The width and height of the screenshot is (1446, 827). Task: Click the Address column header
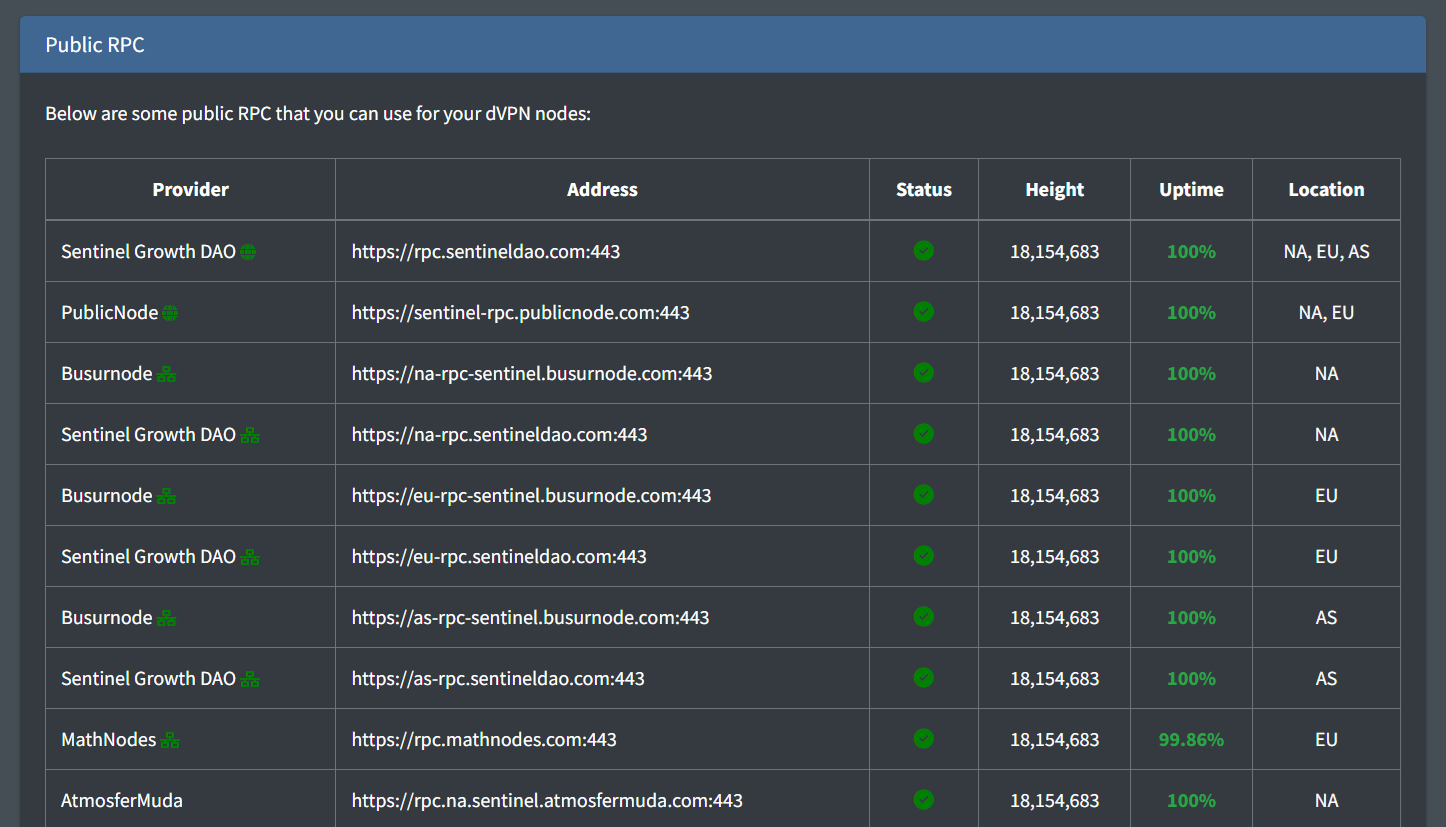[x=602, y=190]
